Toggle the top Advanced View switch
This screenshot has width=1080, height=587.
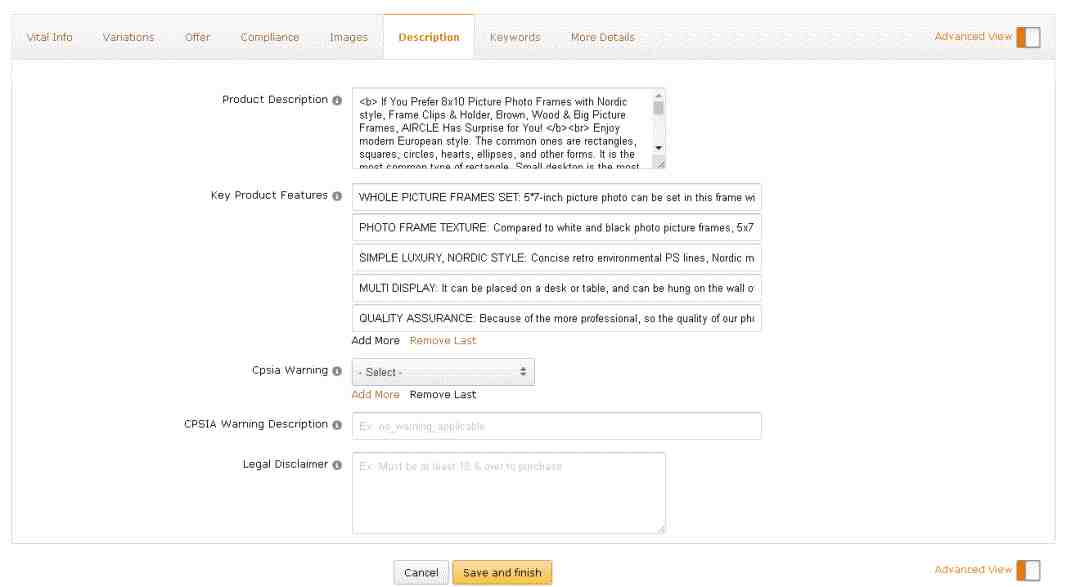1028,37
